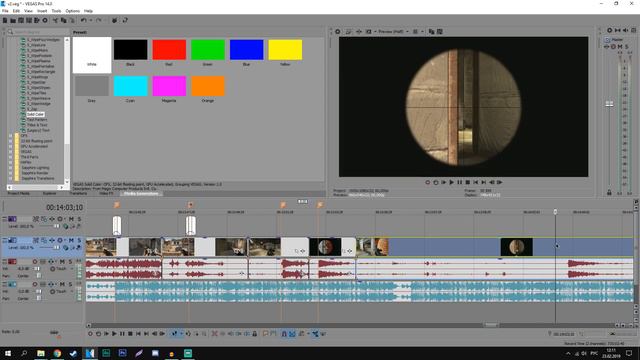The image size is (640, 360).
Task: Select the Red solid color preset
Action: click(169, 50)
